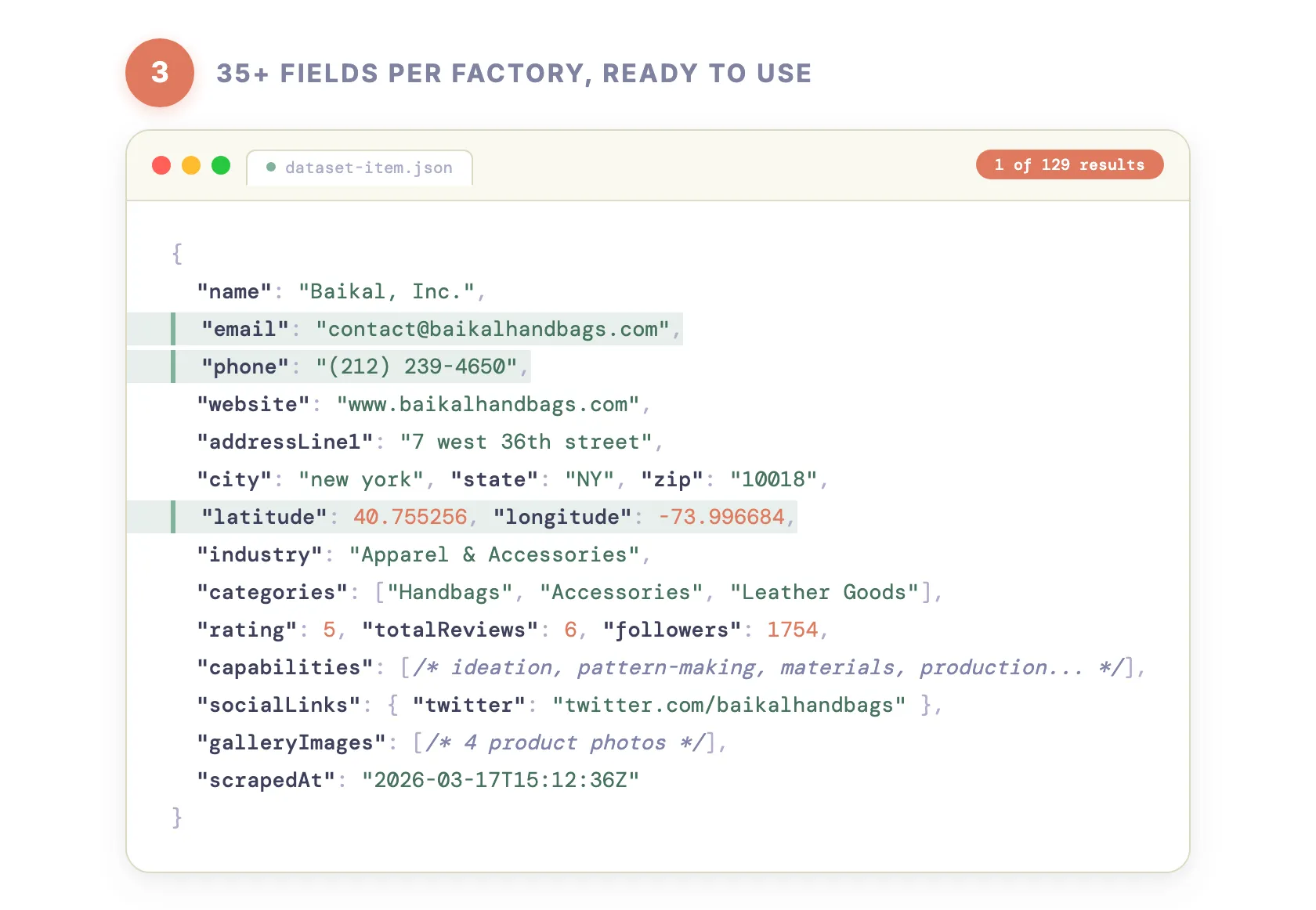Click the green highlight marker beside phone field
The width and height of the screenshot is (1316, 910).
[173, 367]
